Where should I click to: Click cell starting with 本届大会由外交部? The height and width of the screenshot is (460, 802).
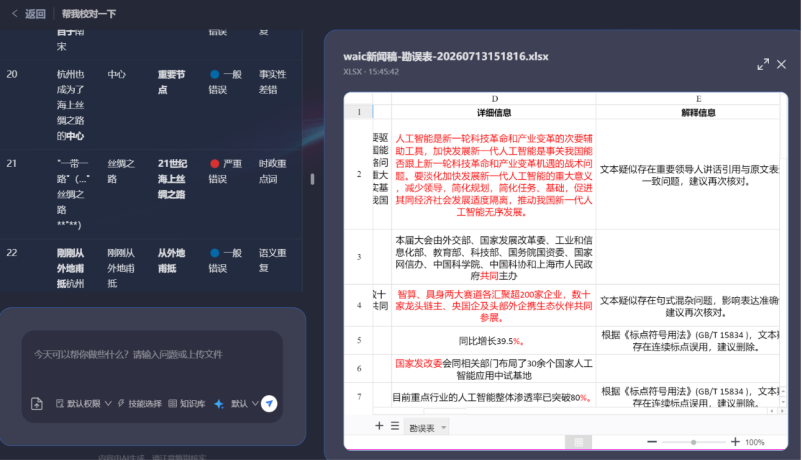coord(494,257)
